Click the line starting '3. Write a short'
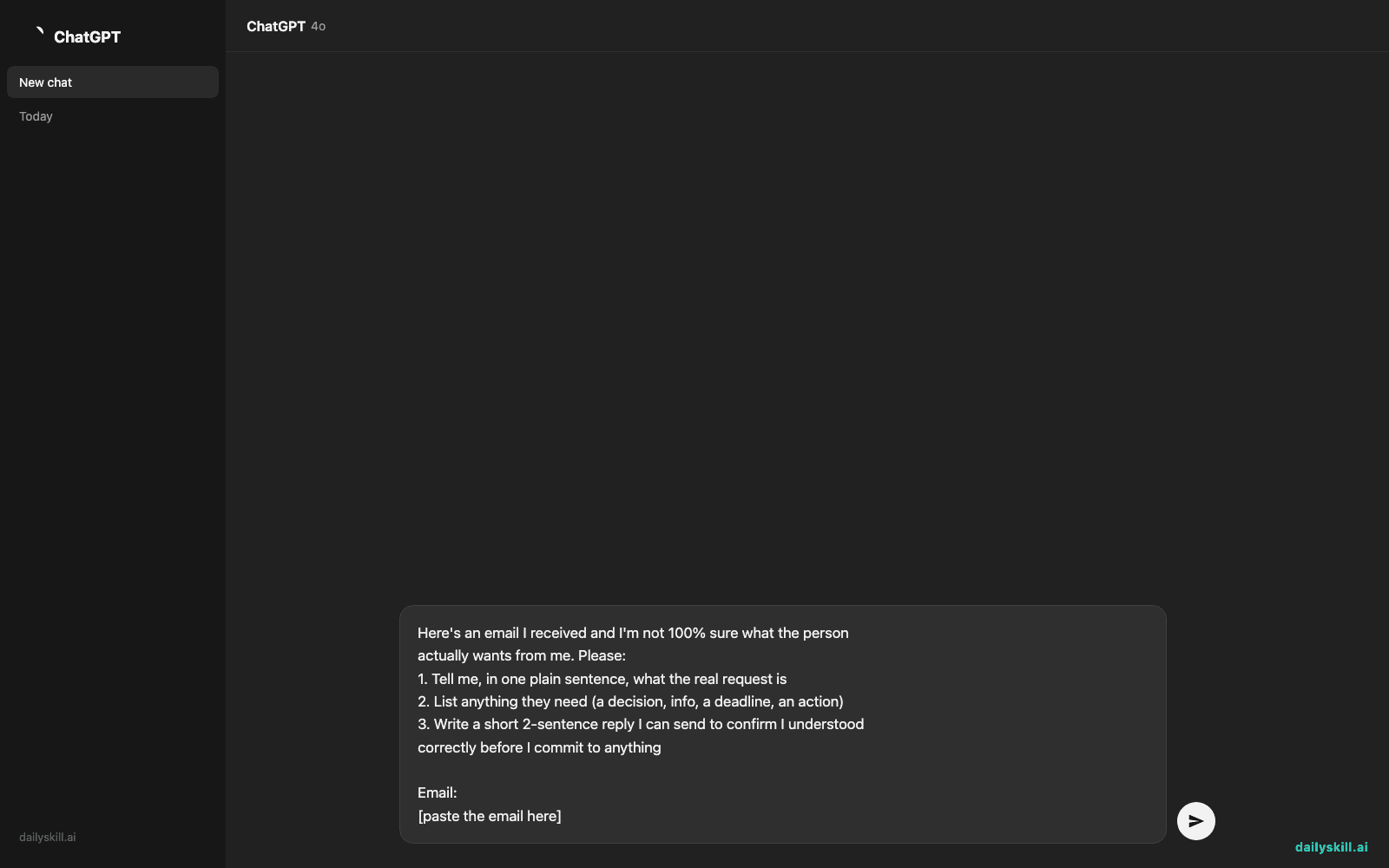1389x868 pixels. point(641,724)
